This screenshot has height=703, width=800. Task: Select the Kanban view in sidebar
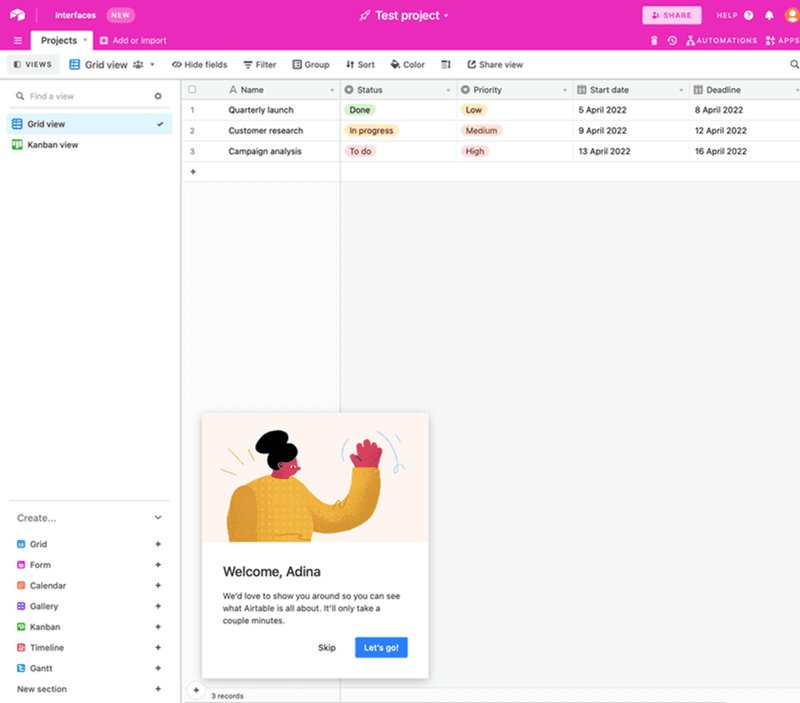(x=52, y=145)
